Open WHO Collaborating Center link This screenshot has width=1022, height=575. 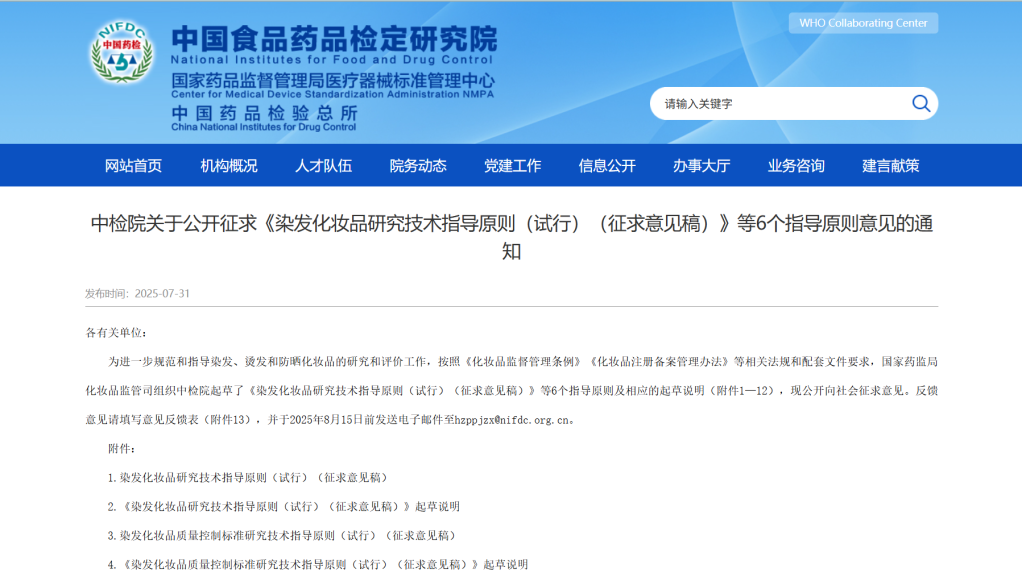[x=863, y=23]
